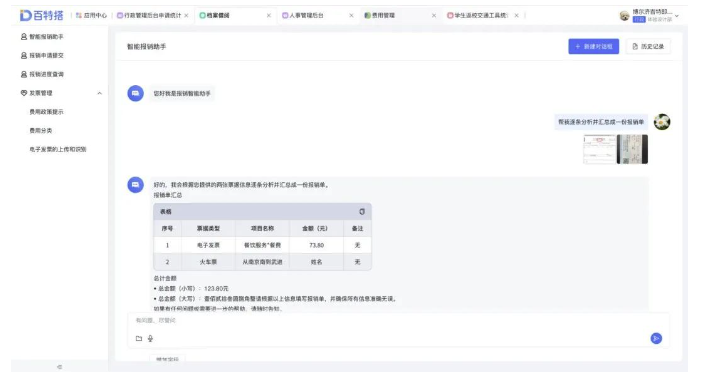The height and width of the screenshot is (380, 701).
Task: Close the 学生返校交通工具统计 tab
Action: click(516, 15)
